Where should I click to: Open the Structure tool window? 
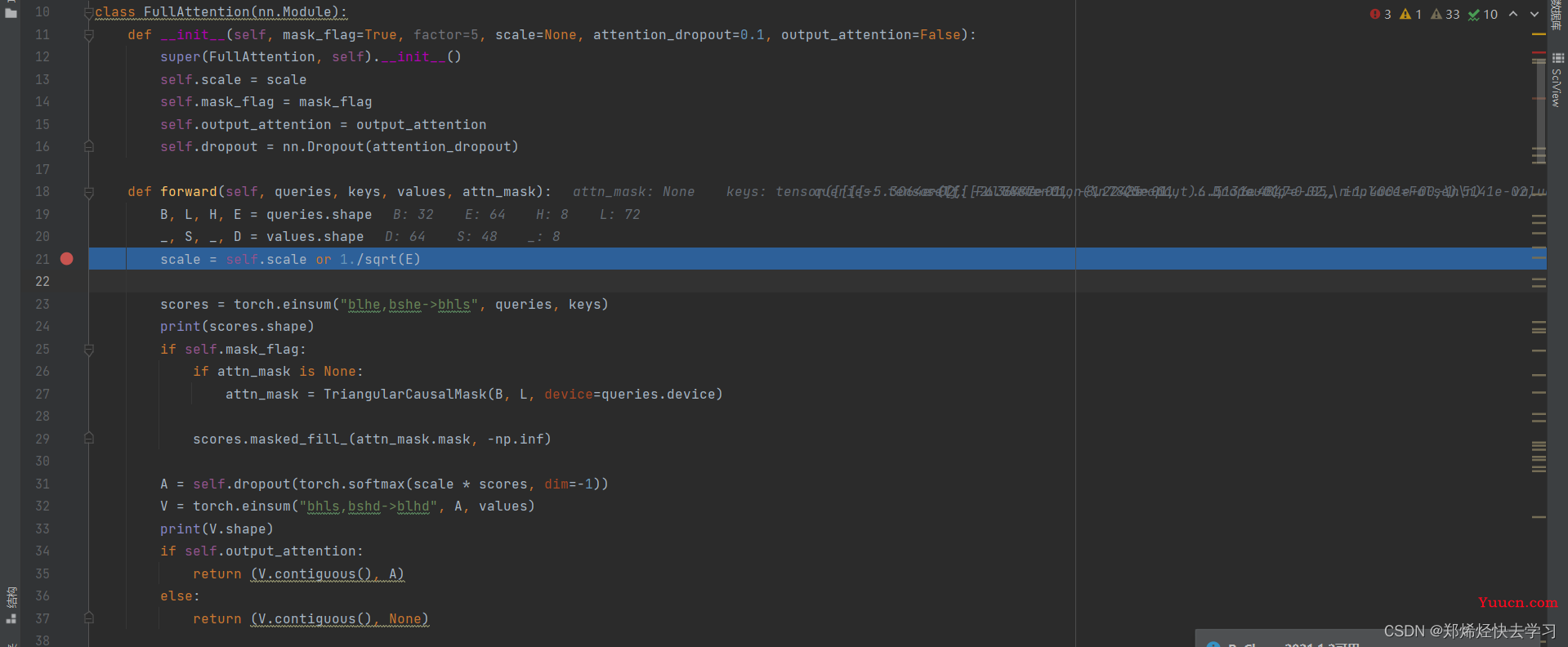click(x=11, y=605)
